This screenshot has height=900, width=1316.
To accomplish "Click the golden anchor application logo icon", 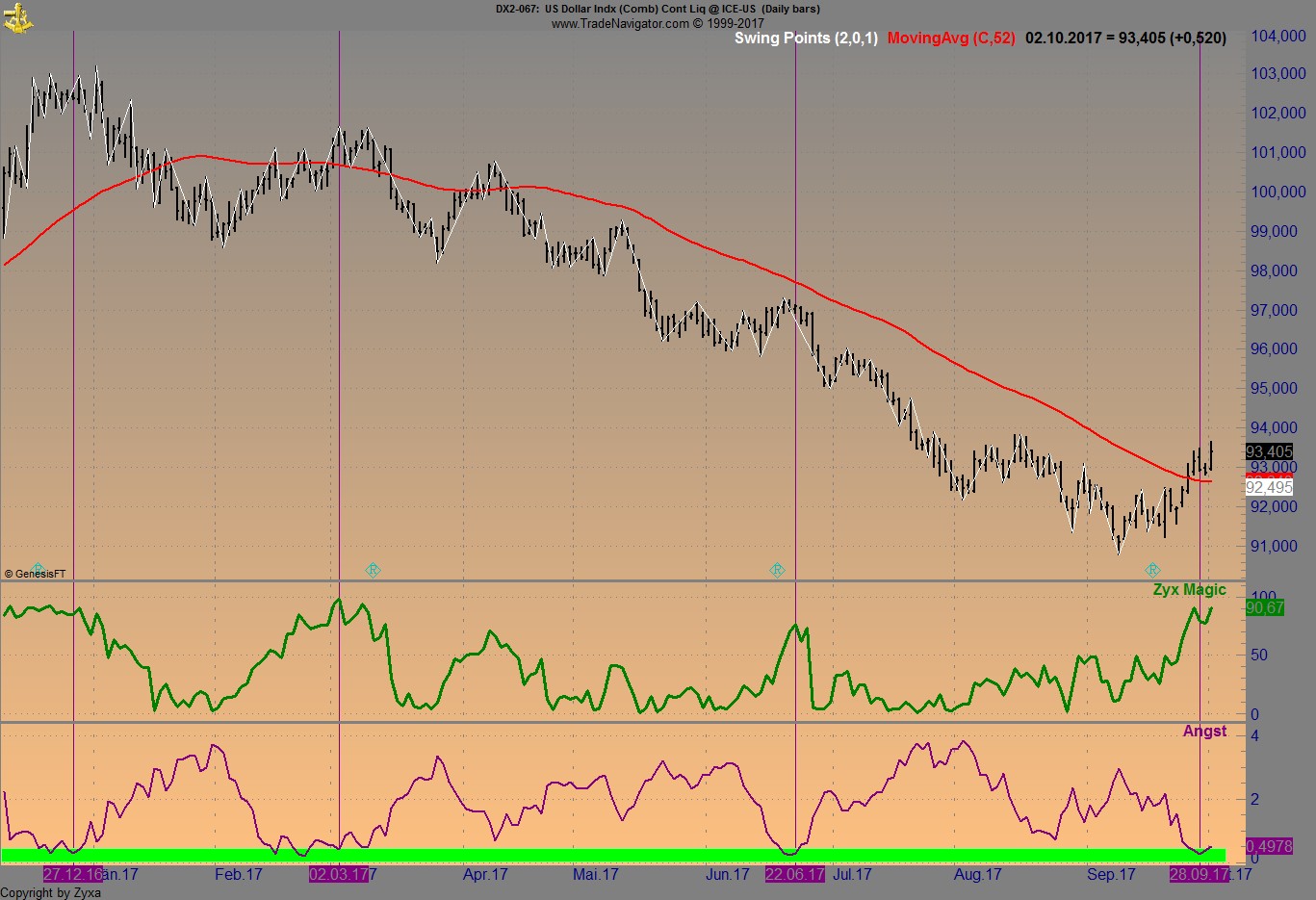I will 19,18.
